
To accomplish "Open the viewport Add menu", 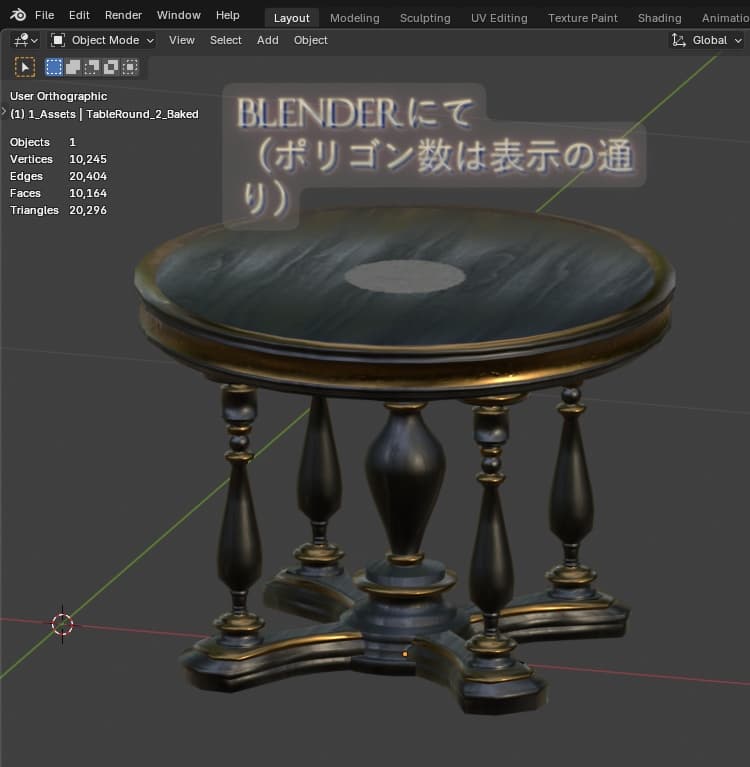I will pyautogui.click(x=268, y=40).
